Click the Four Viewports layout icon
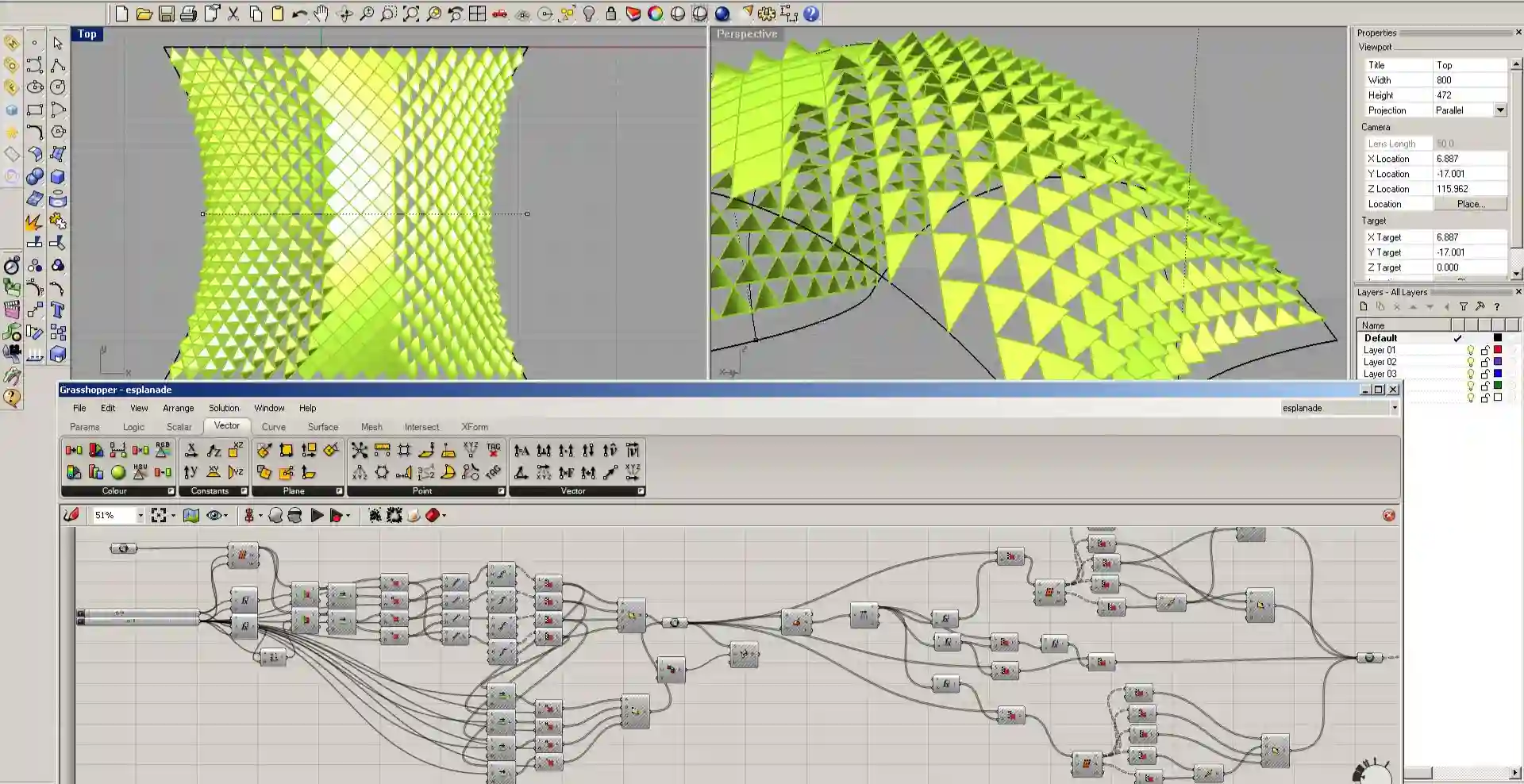This screenshot has height=784, width=1524. pyautogui.click(x=477, y=13)
